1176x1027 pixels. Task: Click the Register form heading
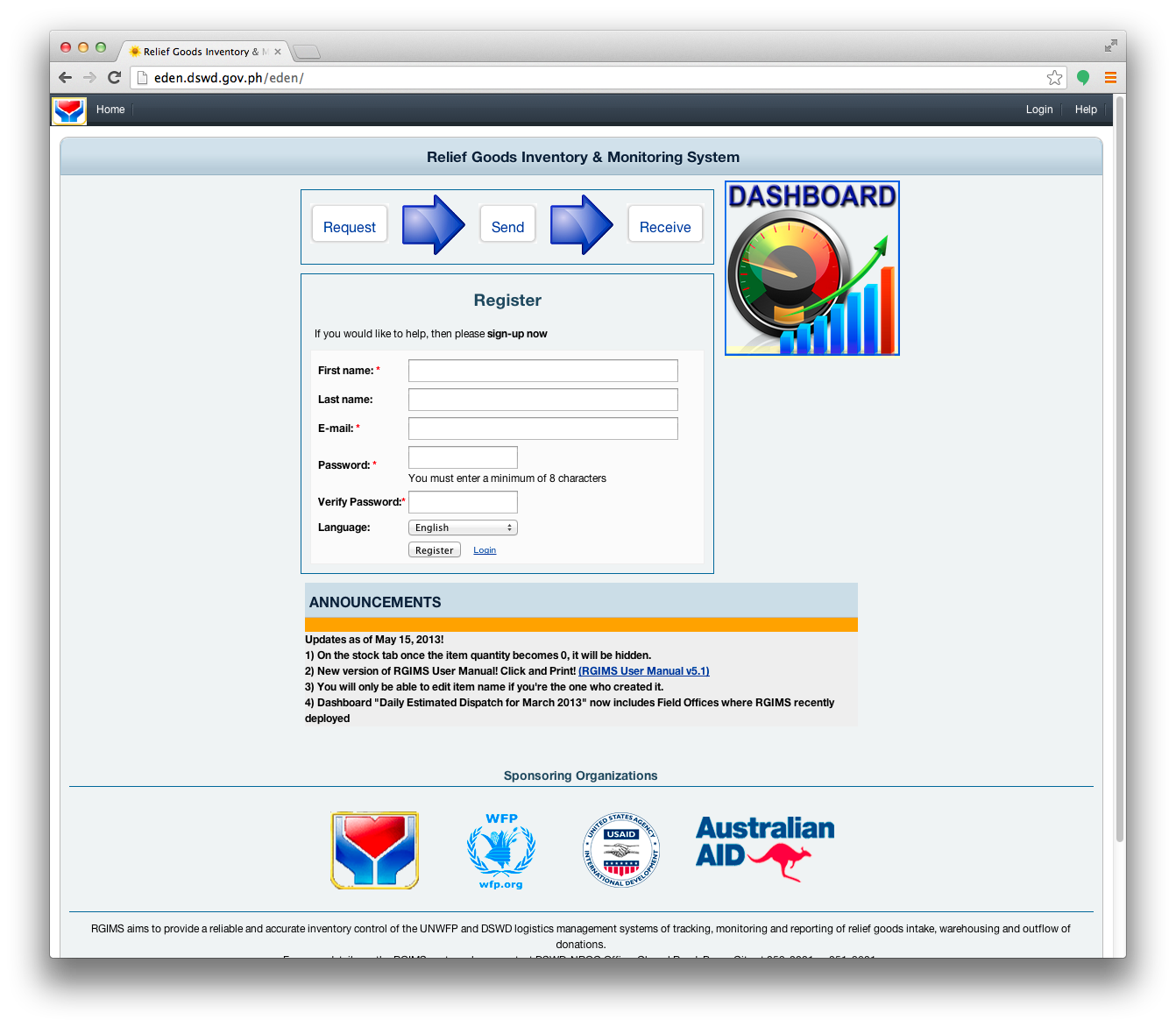pos(507,300)
